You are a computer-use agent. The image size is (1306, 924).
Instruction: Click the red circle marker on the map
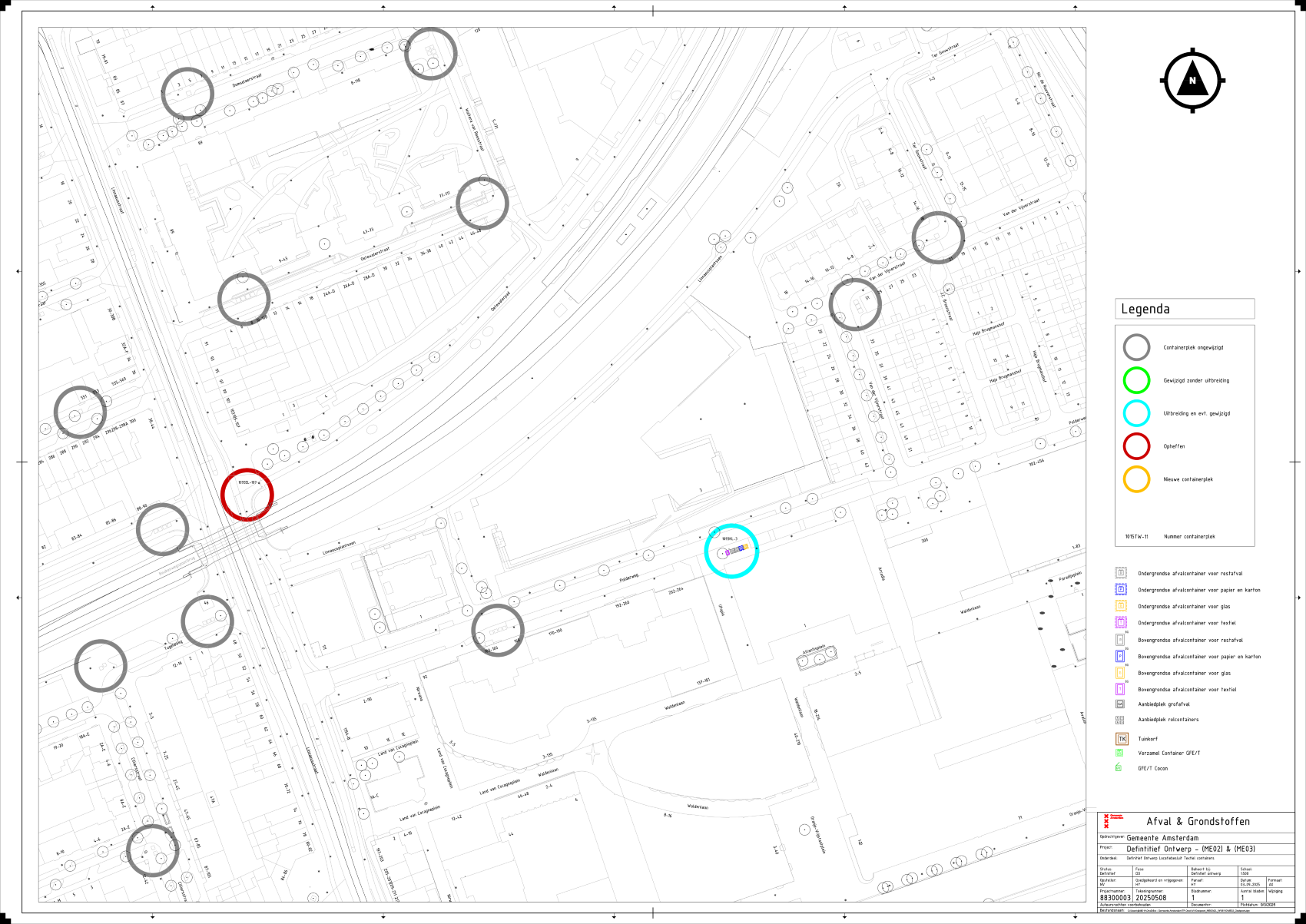[x=247, y=495]
